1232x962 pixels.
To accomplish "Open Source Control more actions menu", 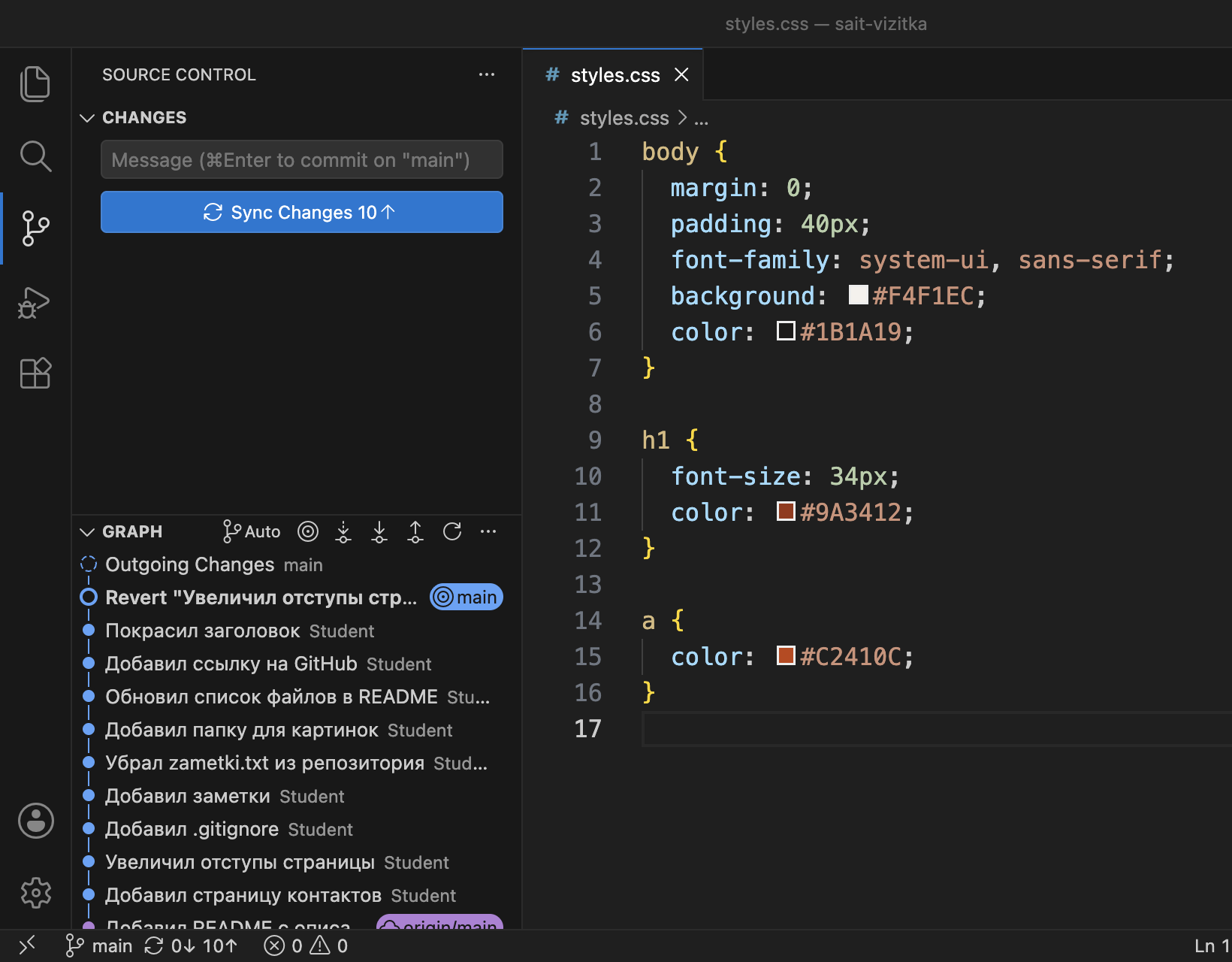I will click(x=487, y=74).
